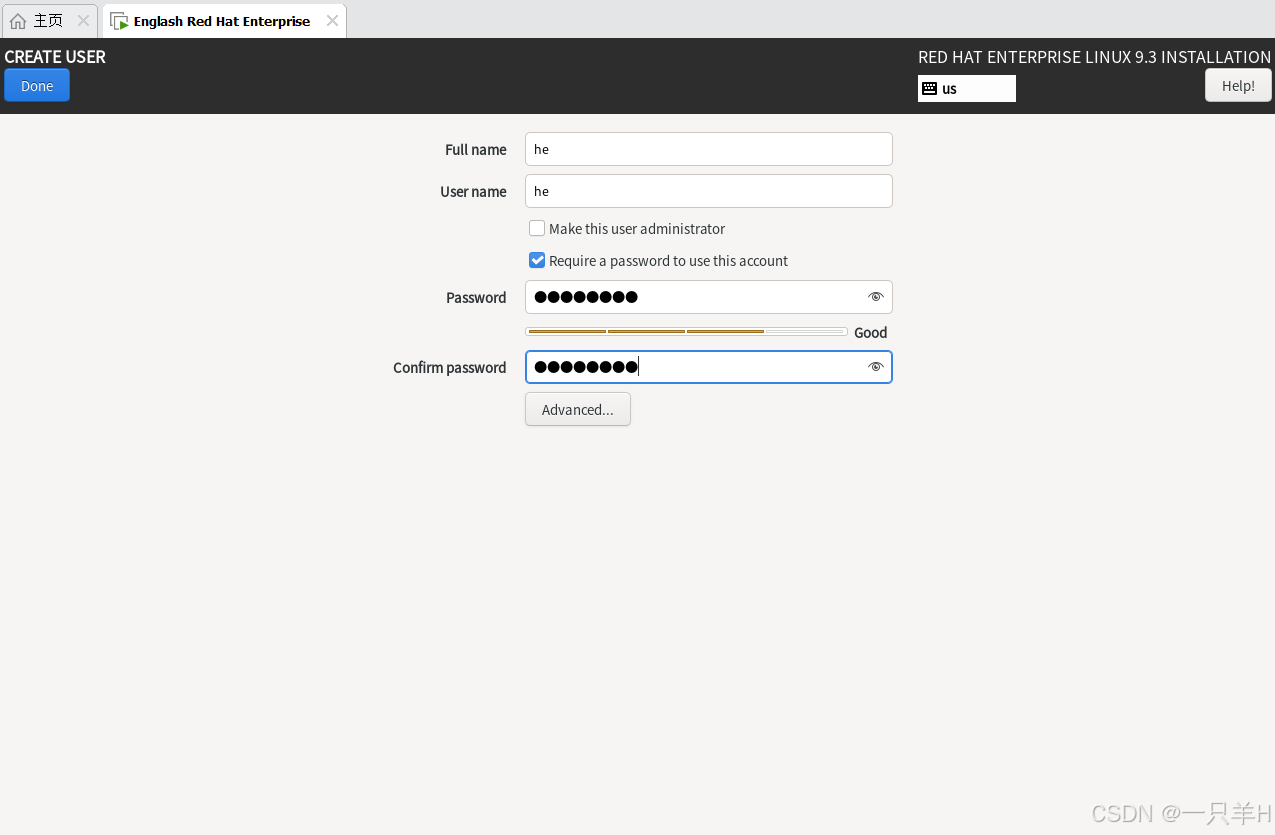
Task: Click the RED HAT ENTERPRISE LINUX 9.3 INSTALLATION title
Action: tap(1094, 57)
